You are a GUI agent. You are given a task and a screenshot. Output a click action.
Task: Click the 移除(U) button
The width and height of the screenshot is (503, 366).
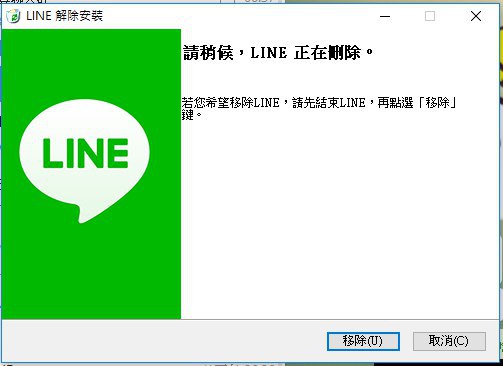(x=363, y=341)
